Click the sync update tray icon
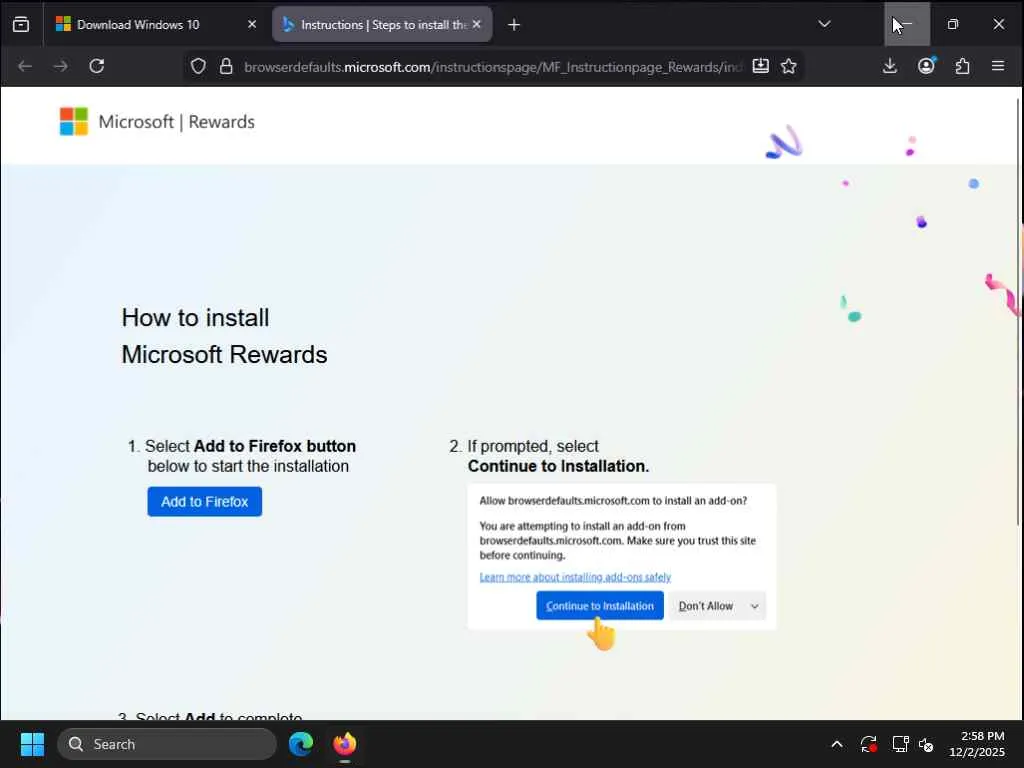This screenshot has width=1024, height=768. tap(869, 744)
